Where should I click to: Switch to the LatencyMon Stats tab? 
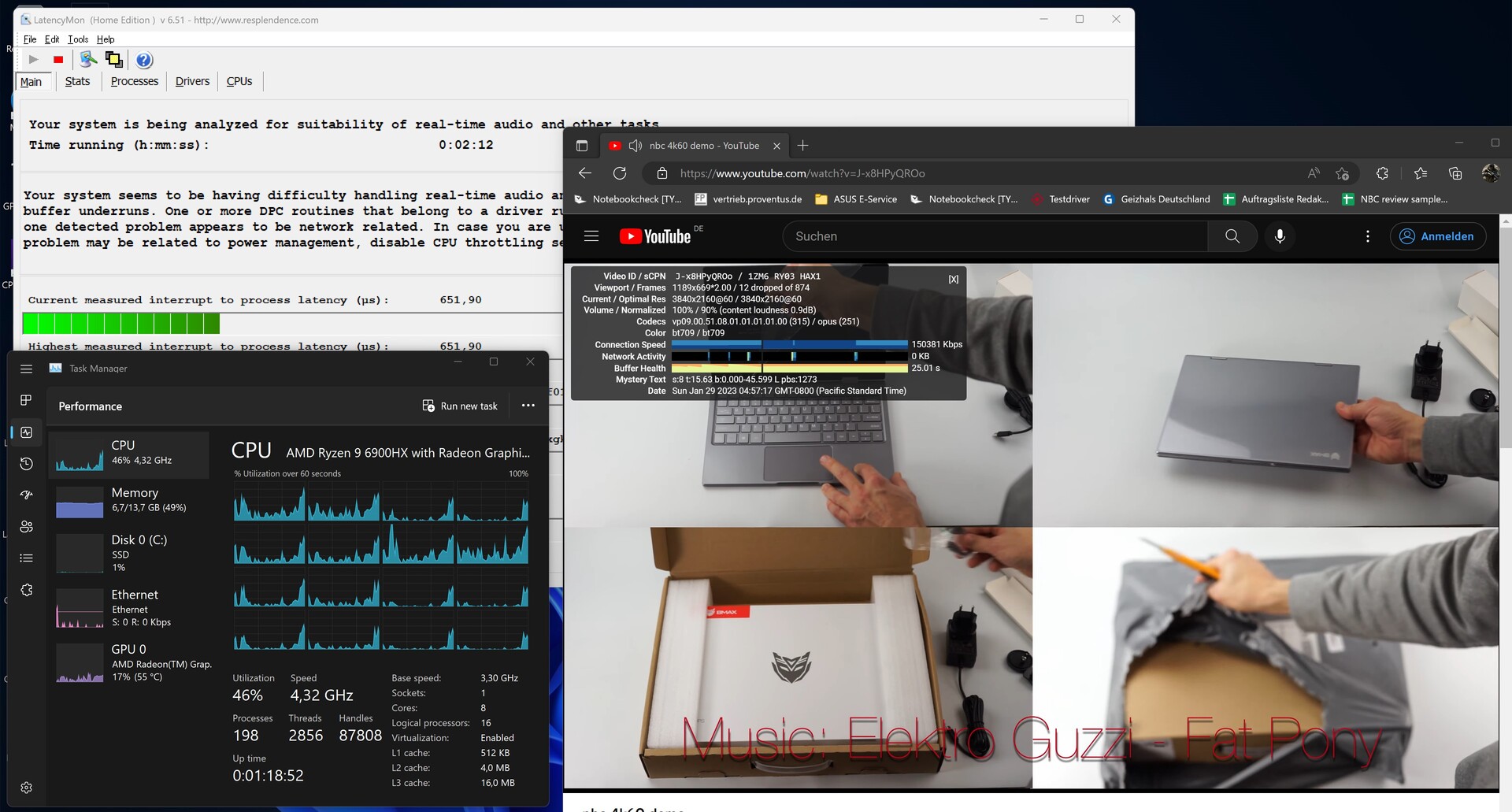click(77, 81)
